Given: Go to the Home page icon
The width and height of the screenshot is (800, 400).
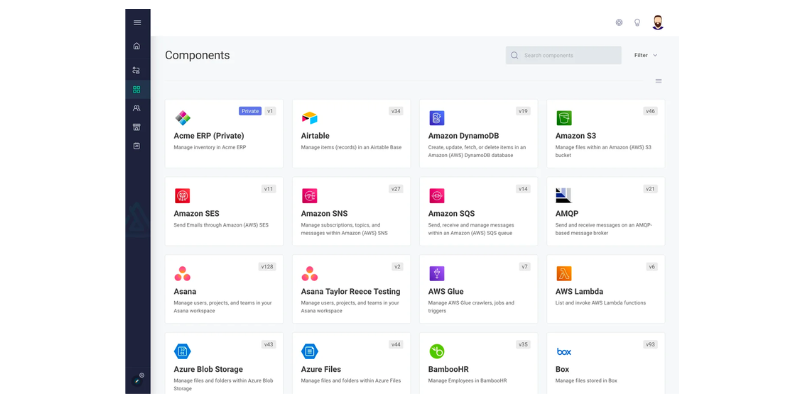Looking at the screenshot, I should 137,46.
